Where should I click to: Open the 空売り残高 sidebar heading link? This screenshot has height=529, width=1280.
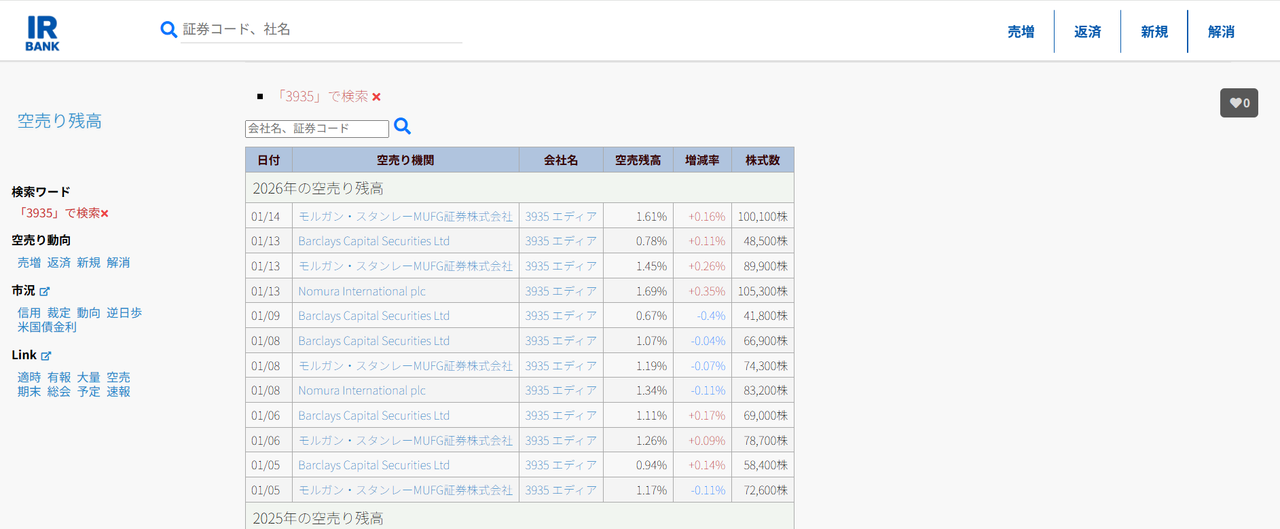coord(59,121)
